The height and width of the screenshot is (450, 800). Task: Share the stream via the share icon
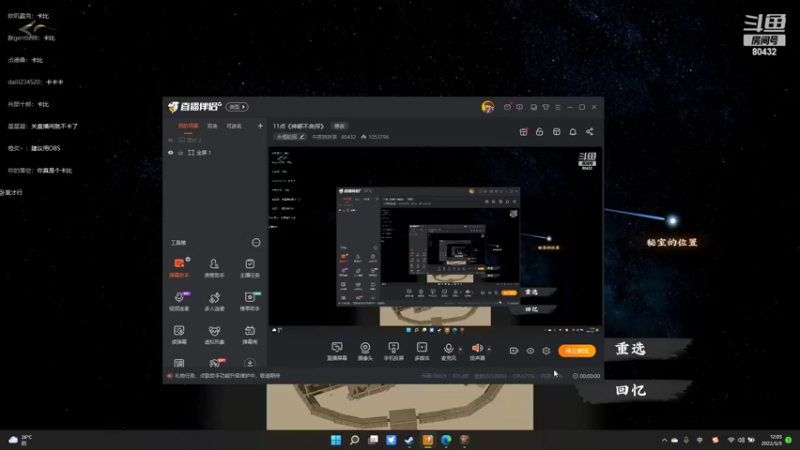590,132
